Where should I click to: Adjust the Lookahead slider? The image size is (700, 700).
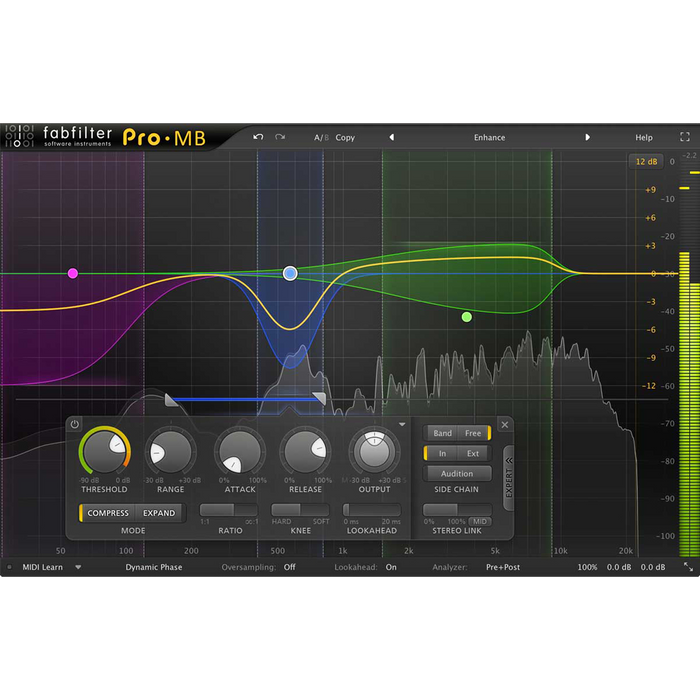point(371,509)
